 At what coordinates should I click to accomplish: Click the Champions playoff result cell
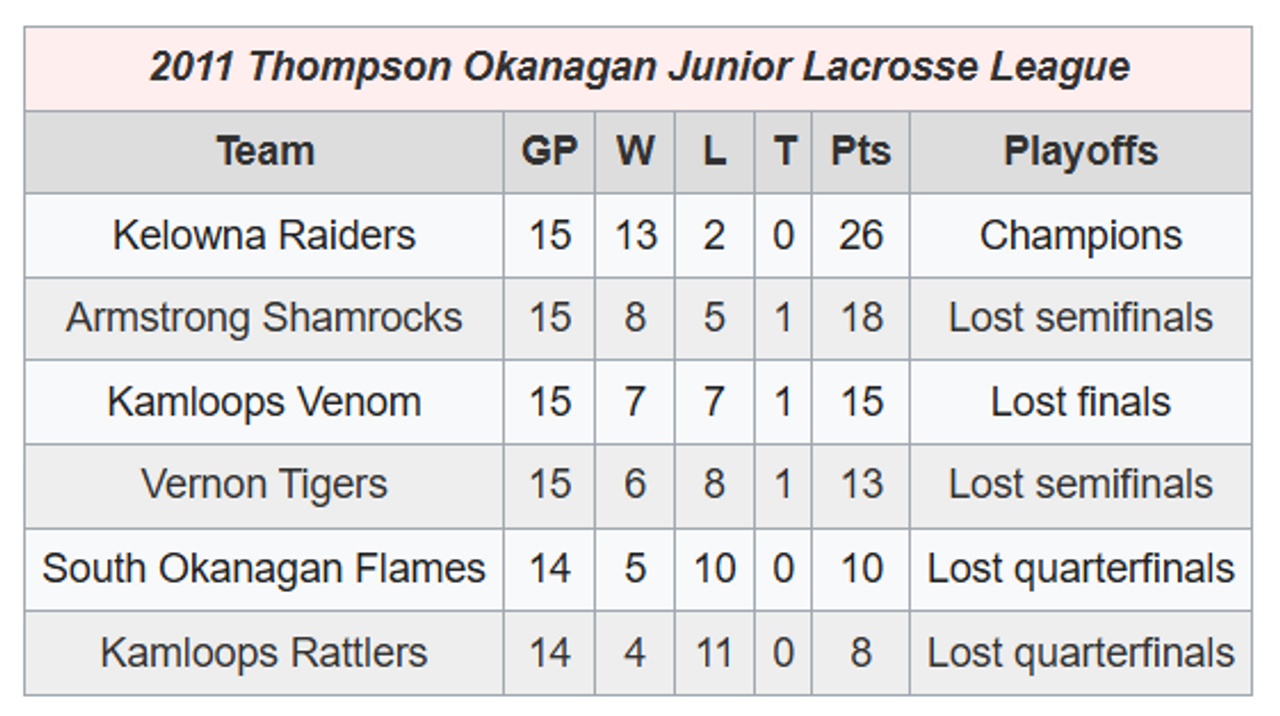pyautogui.click(x=1080, y=235)
